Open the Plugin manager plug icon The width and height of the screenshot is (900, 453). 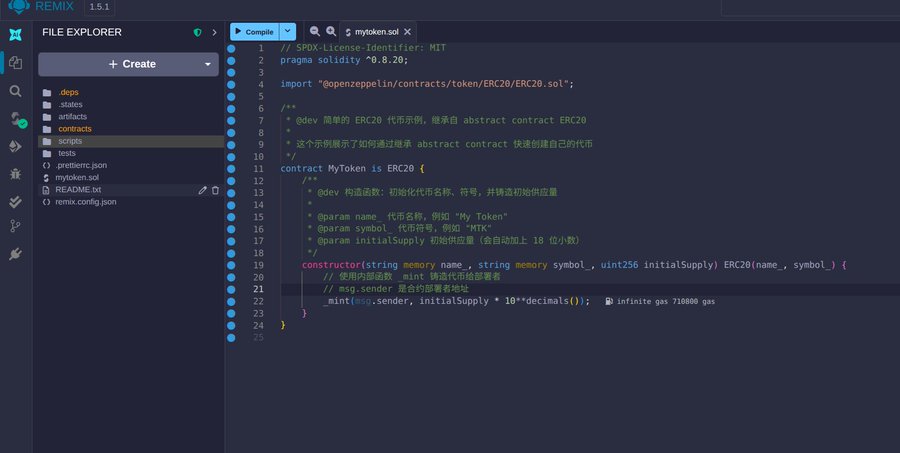coord(15,254)
